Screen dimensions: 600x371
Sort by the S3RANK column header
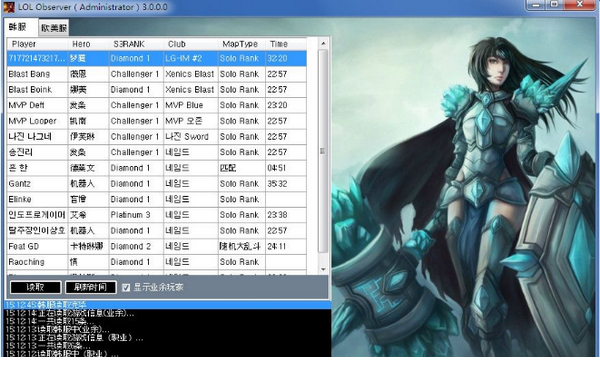(x=136, y=44)
